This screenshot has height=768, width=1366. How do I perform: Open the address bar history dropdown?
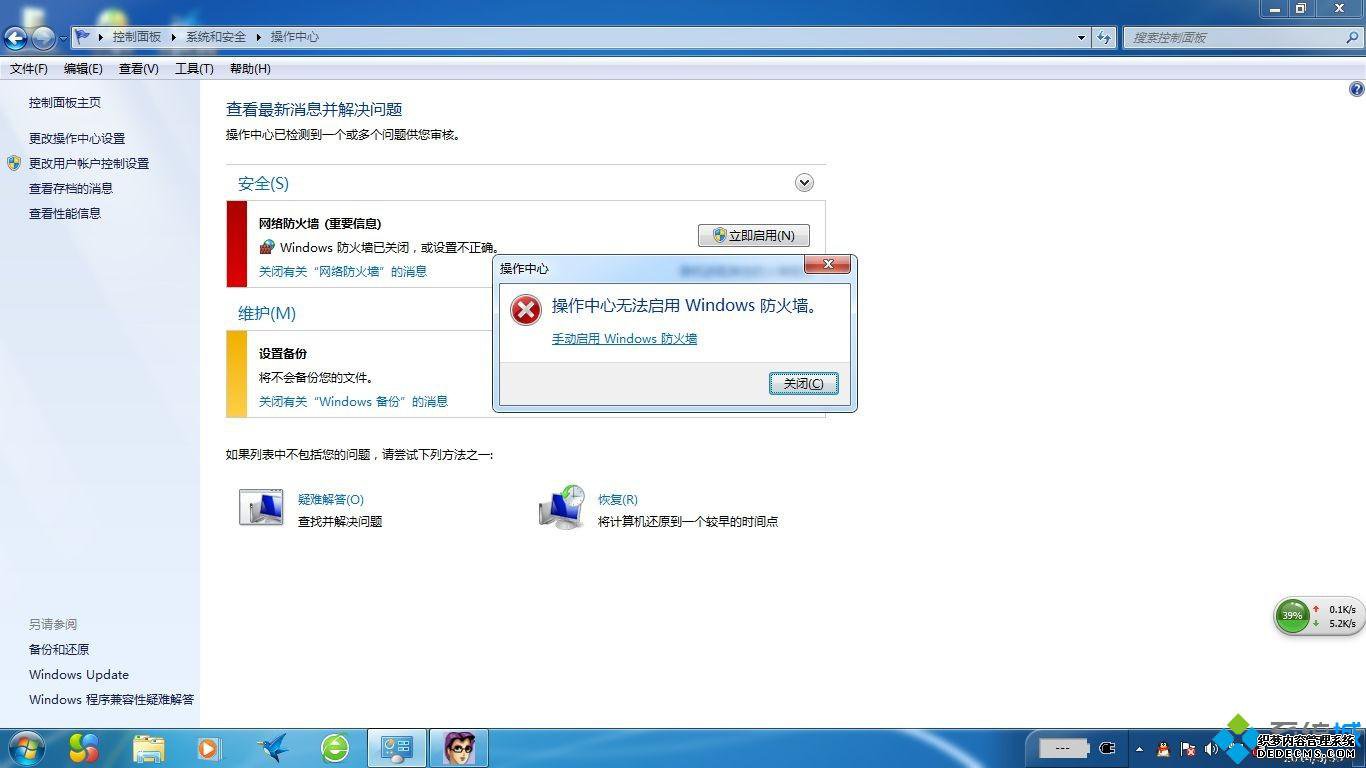1082,37
